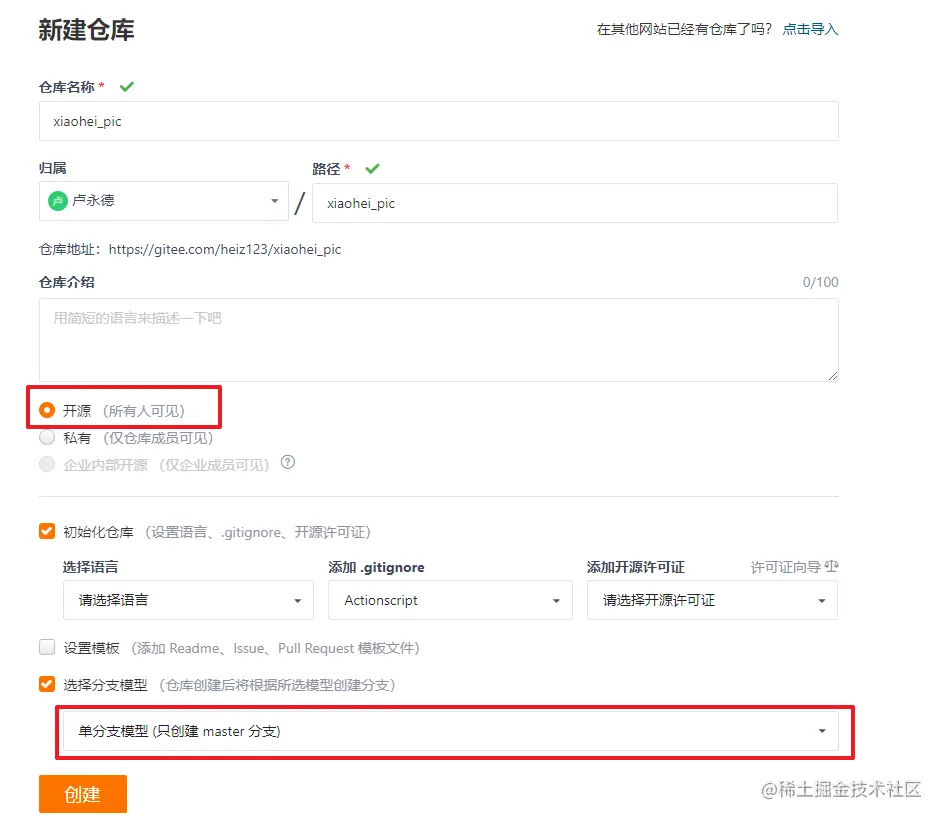Click the green check icon beside 仓库名称
This screenshot has width=944, height=822.
click(126, 87)
